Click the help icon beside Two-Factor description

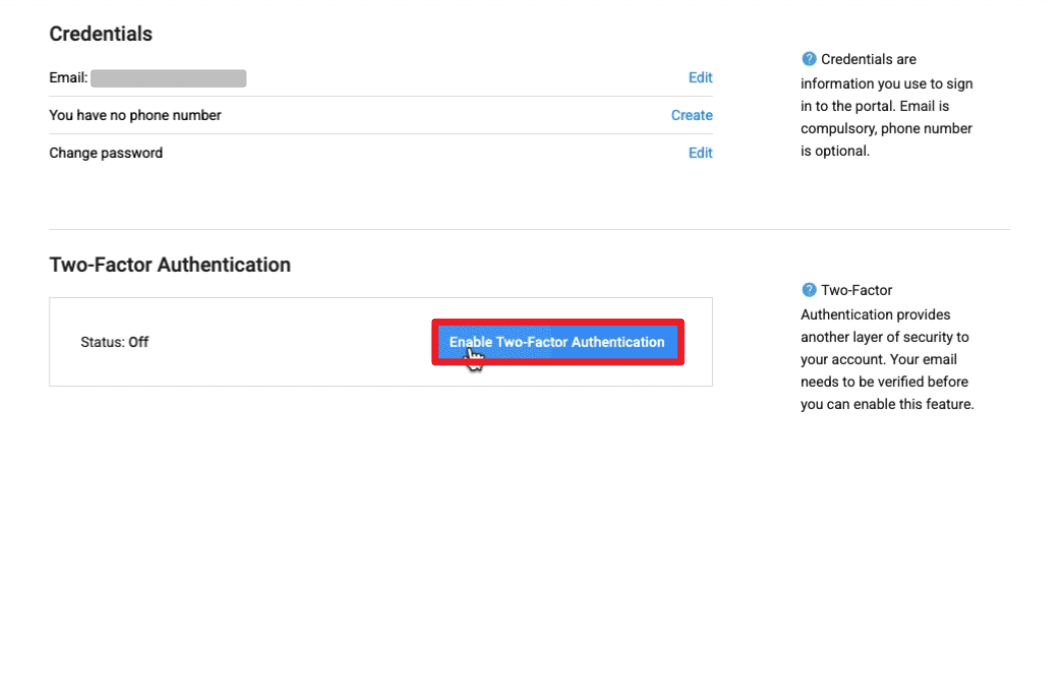point(809,290)
